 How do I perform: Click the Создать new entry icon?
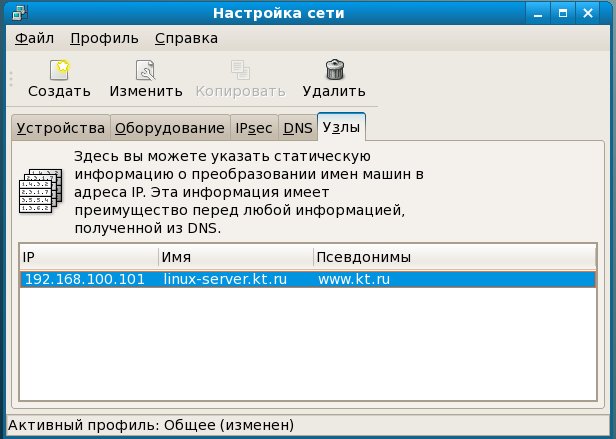(60, 70)
